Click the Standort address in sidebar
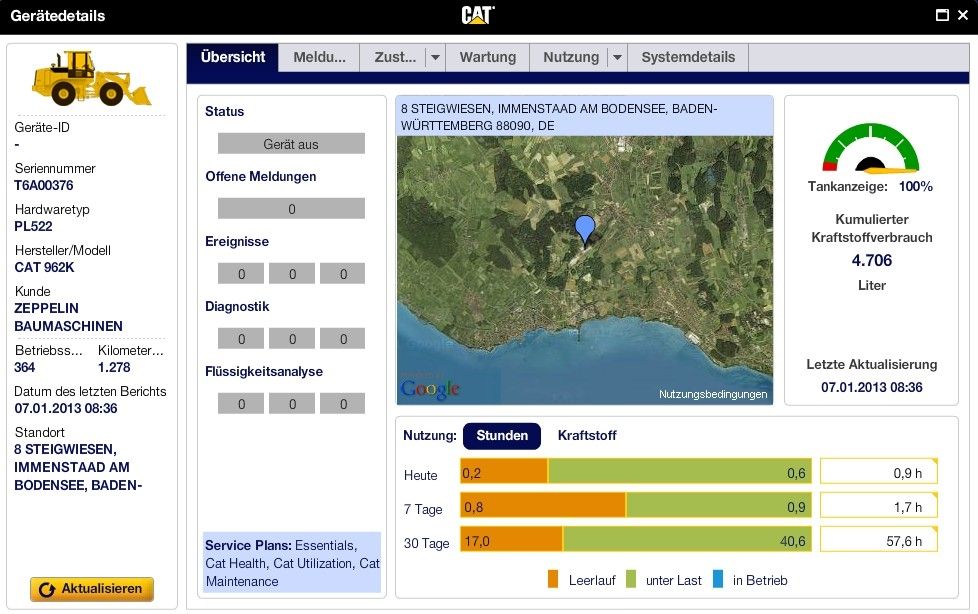 click(x=78, y=467)
